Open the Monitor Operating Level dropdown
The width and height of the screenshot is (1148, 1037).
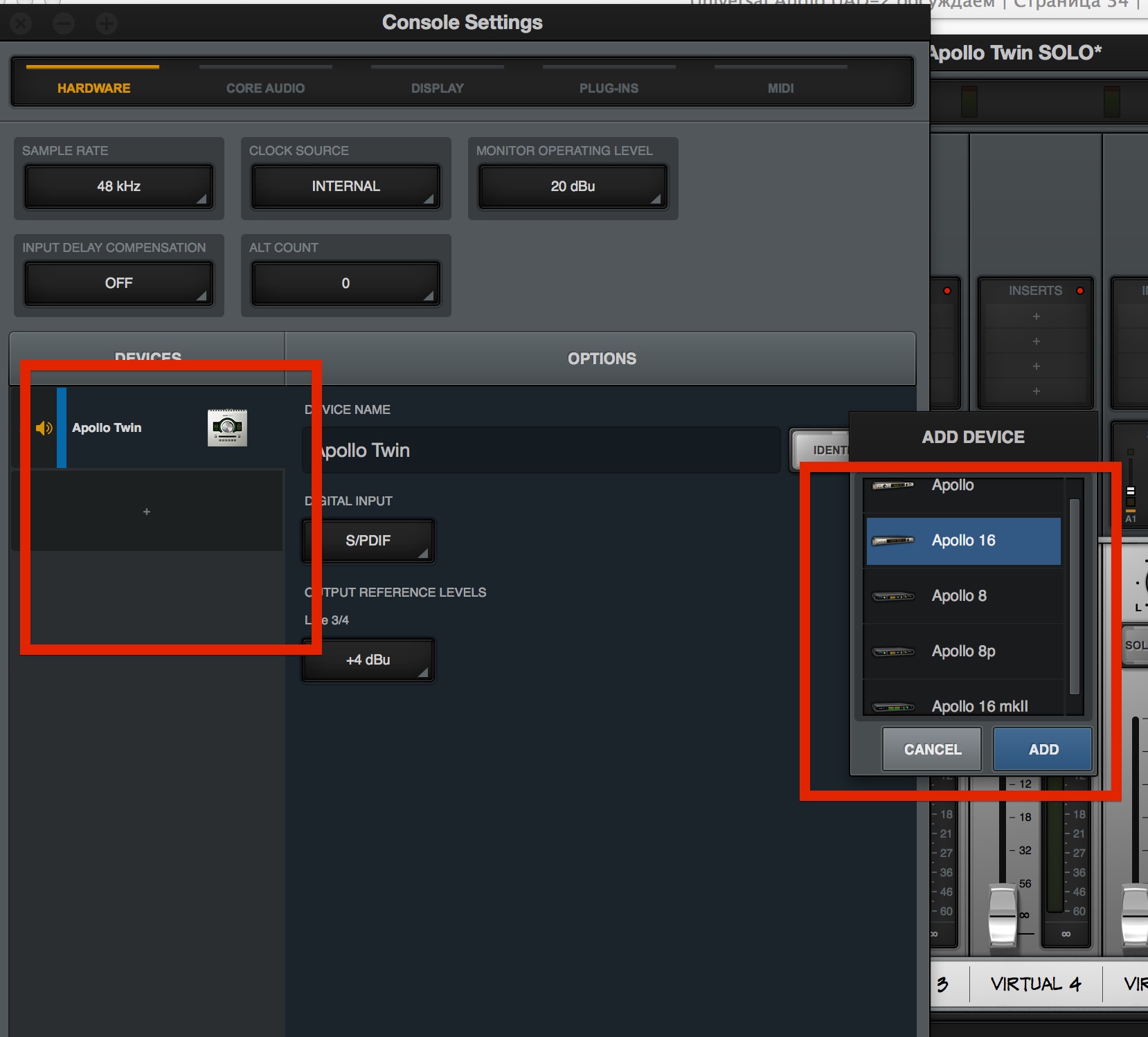click(573, 186)
